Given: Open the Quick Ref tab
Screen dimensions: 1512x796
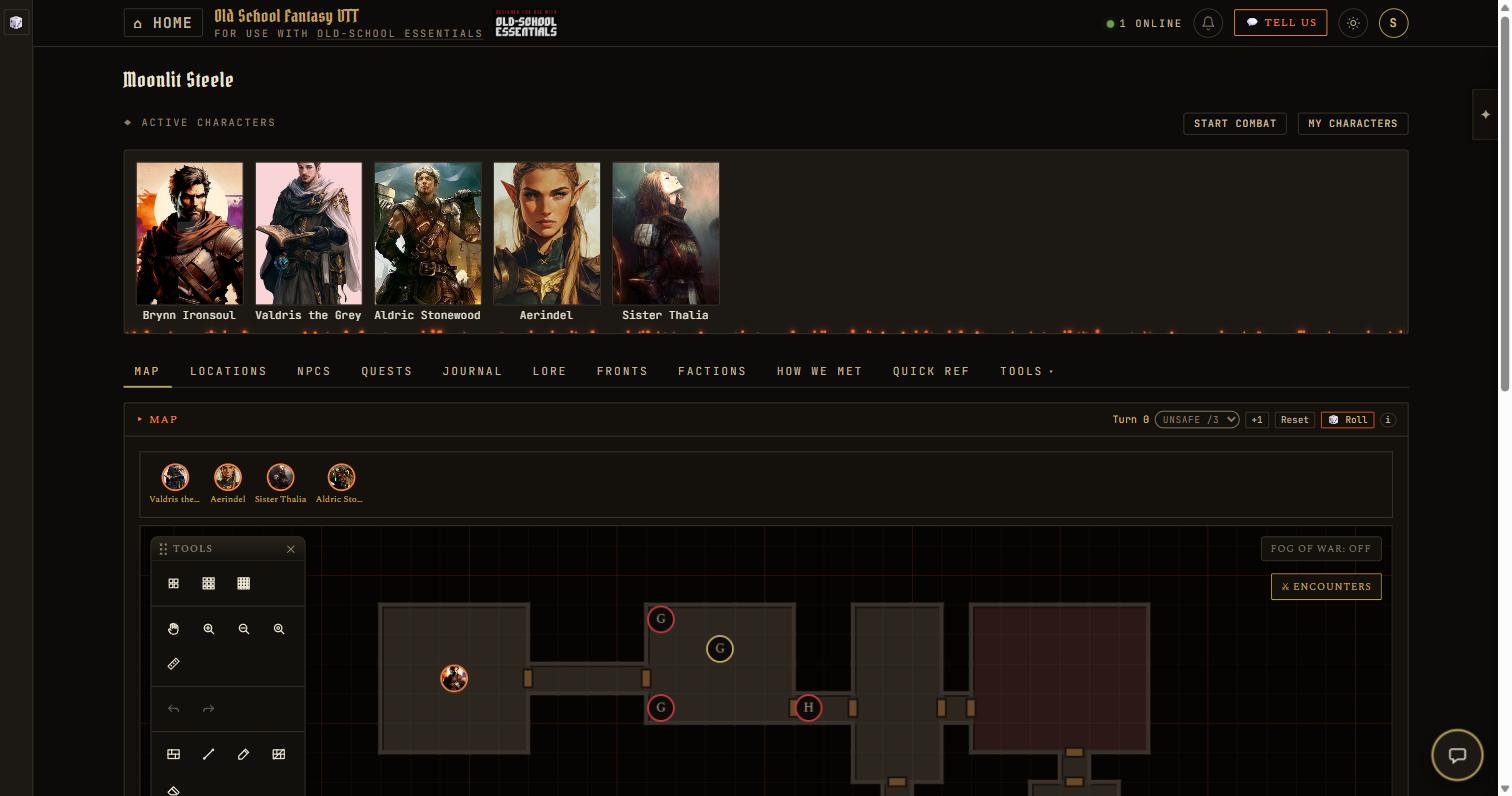Looking at the screenshot, I should pyautogui.click(x=931, y=371).
